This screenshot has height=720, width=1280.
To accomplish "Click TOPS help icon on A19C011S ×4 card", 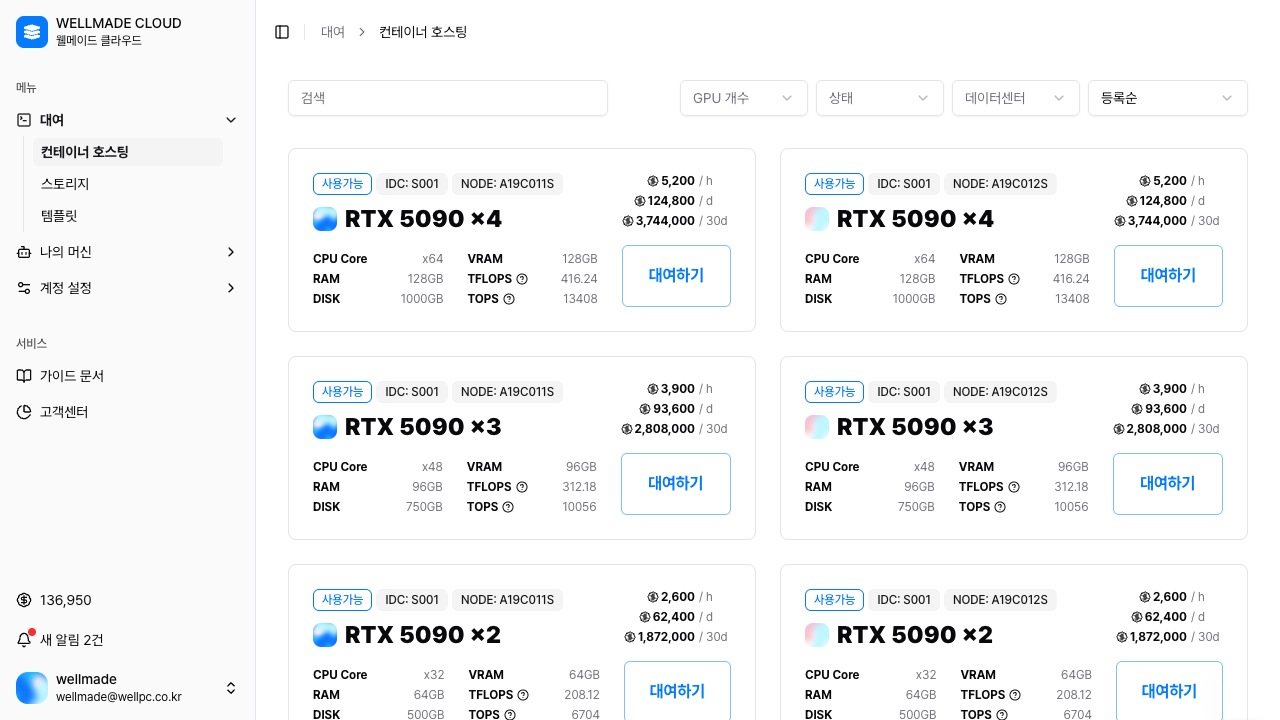I will pyautogui.click(x=509, y=299).
